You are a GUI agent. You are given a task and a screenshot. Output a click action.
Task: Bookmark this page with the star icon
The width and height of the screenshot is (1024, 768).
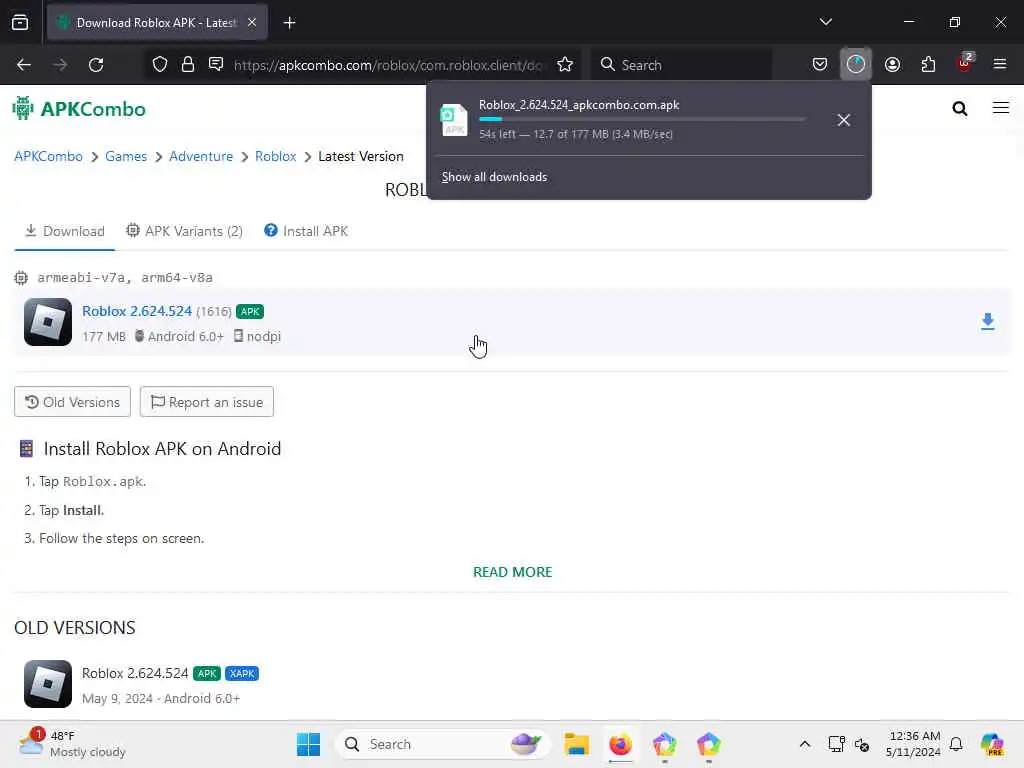(x=565, y=65)
